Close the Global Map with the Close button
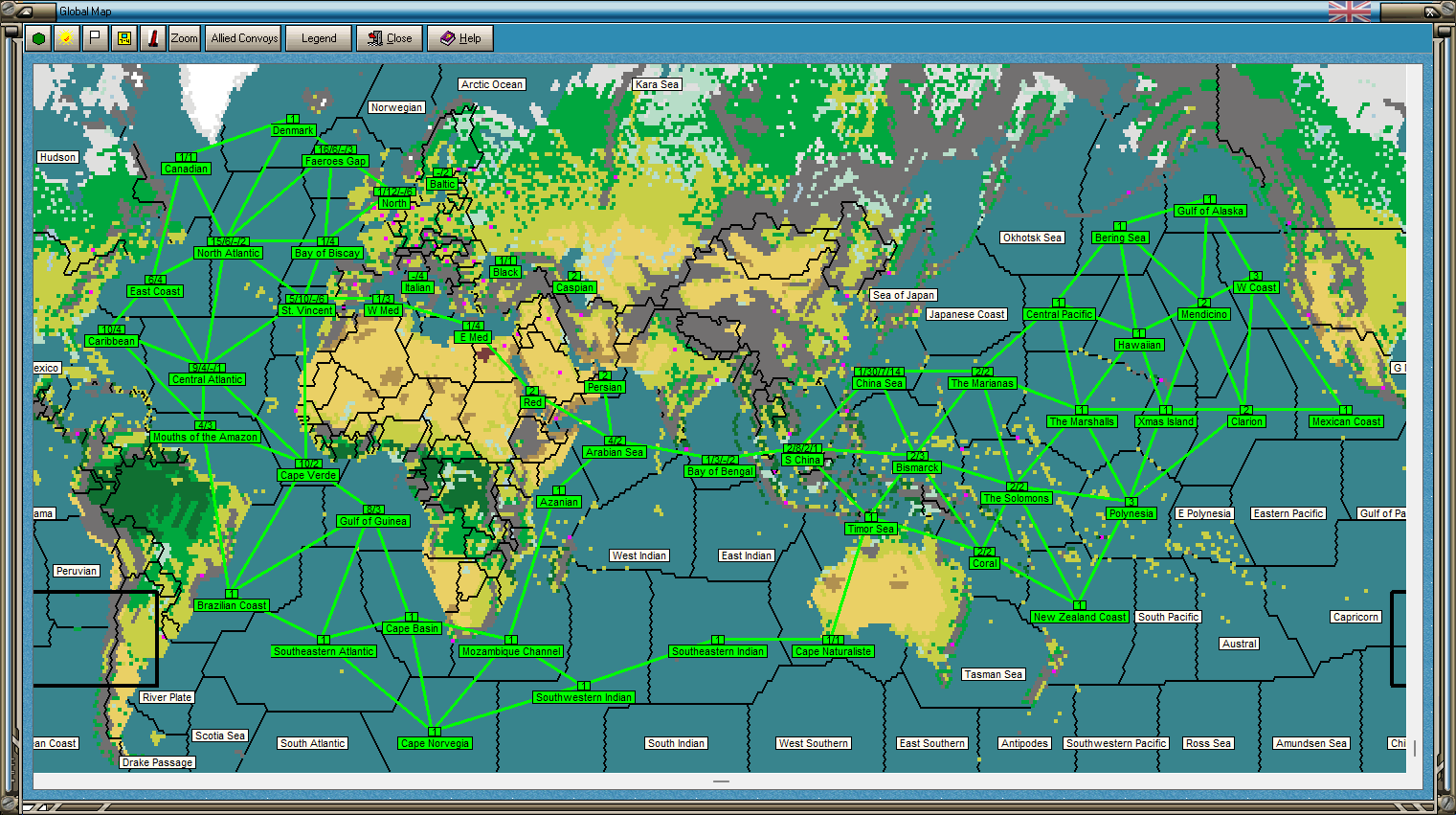 (x=390, y=38)
